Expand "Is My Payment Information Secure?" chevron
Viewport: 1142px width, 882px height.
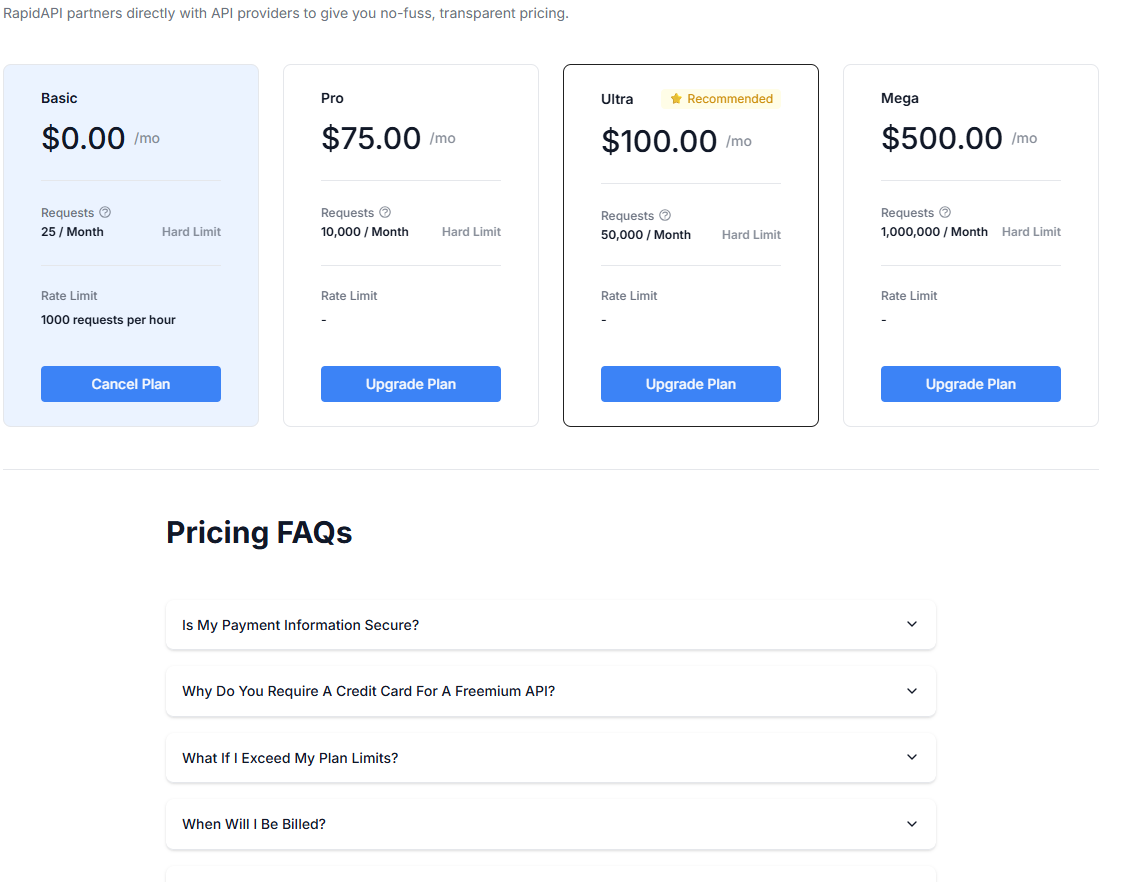click(912, 624)
